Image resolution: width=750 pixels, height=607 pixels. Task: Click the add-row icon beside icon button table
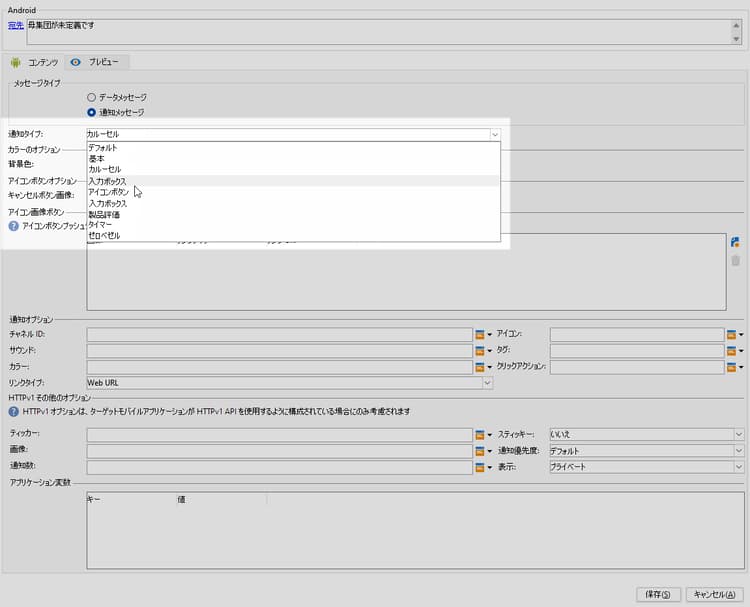pos(735,242)
